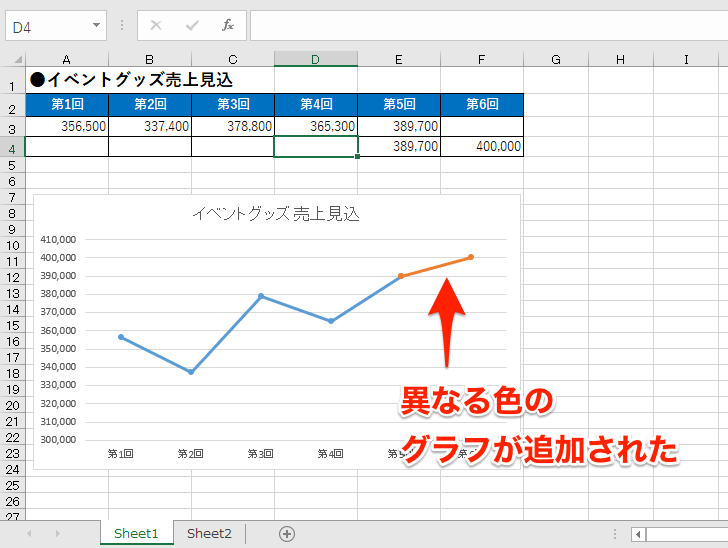The image size is (728, 548).
Task: Select column D header
Action: [316, 59]
